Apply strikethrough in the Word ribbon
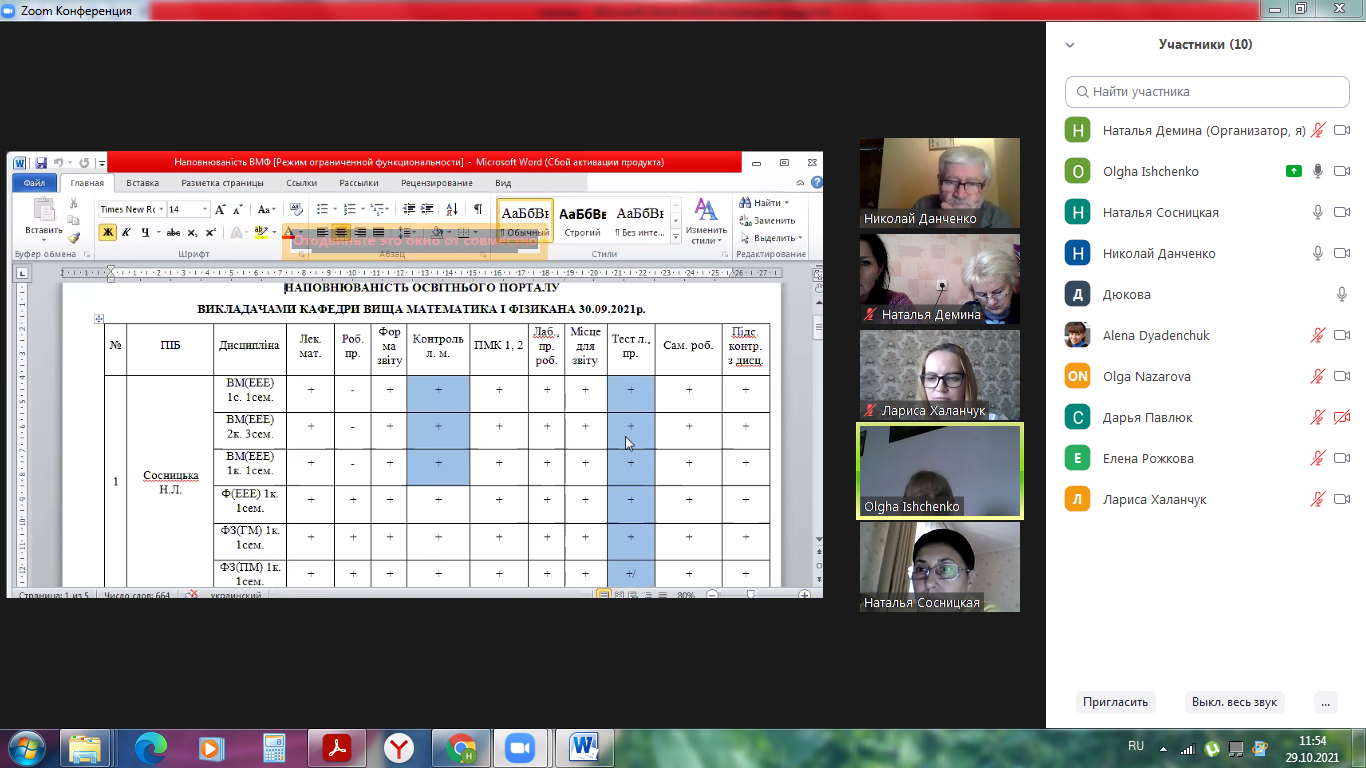This screenshot has width=1366, height=768. (173, 232)
